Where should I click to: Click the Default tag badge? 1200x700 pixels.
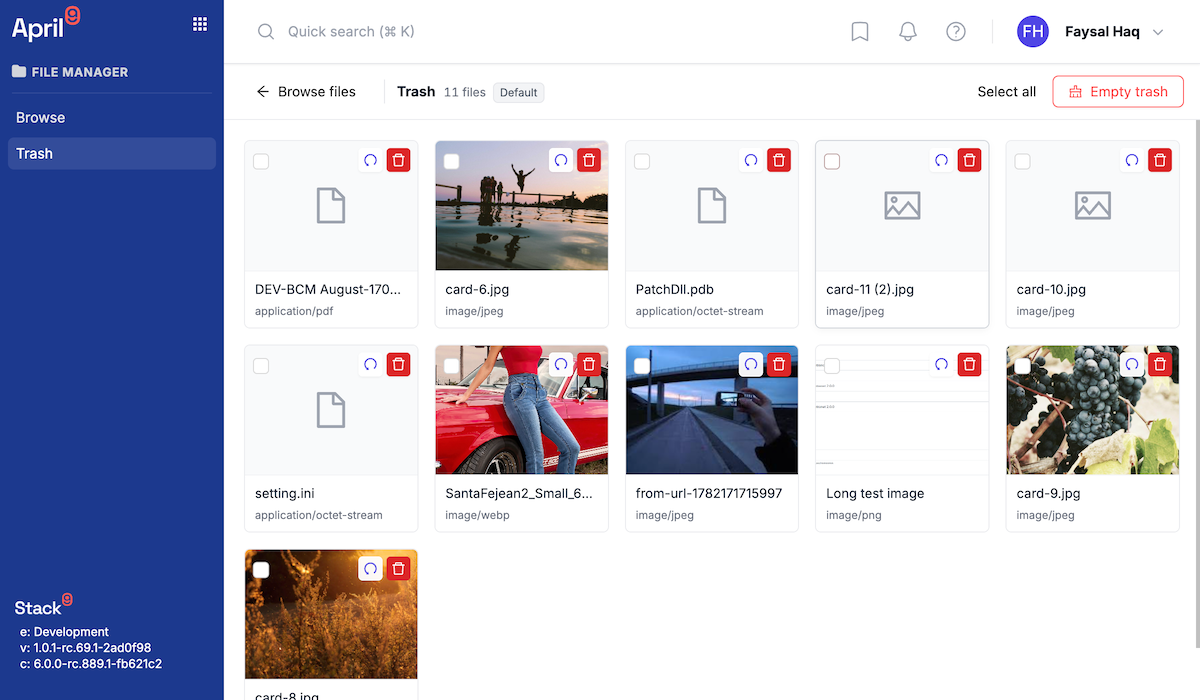519,92
